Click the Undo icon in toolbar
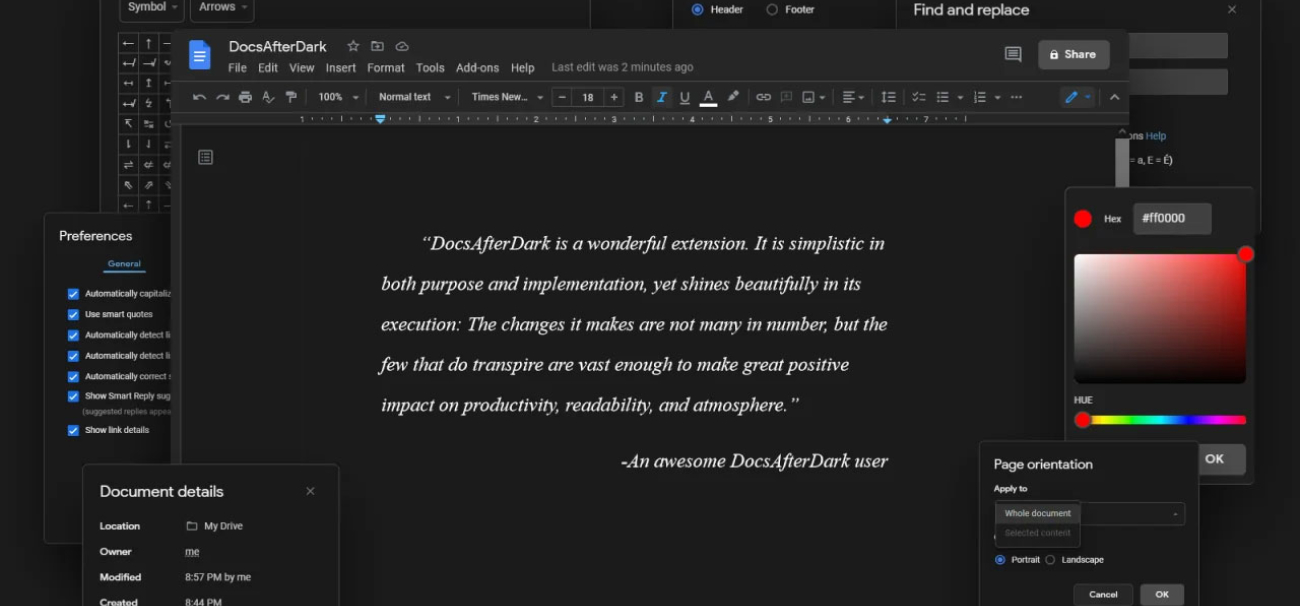Image resolution: width=1300 pixels, height=606 pixels. [x=199, y=97]
